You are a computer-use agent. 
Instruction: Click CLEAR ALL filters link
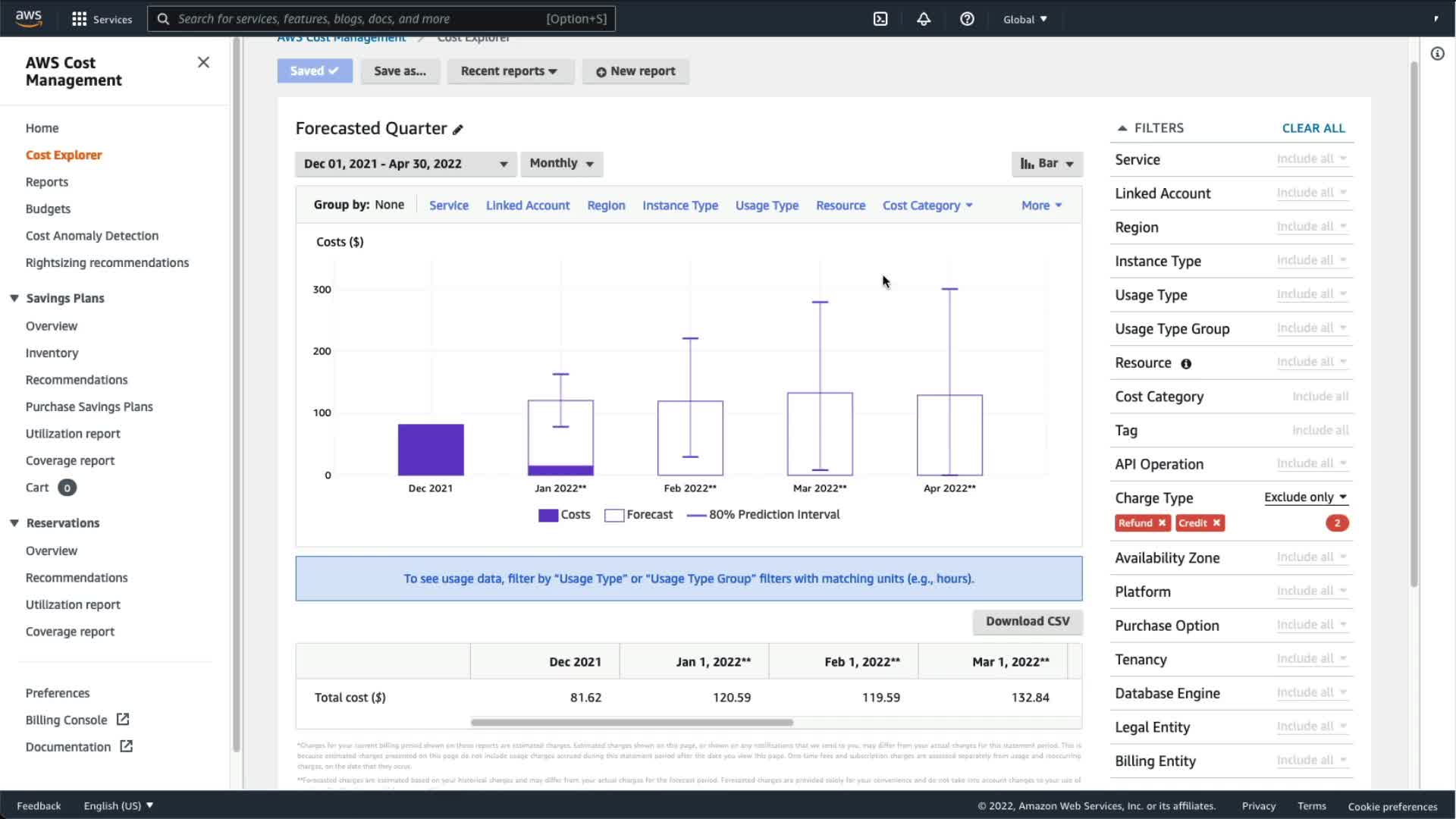1313,128
